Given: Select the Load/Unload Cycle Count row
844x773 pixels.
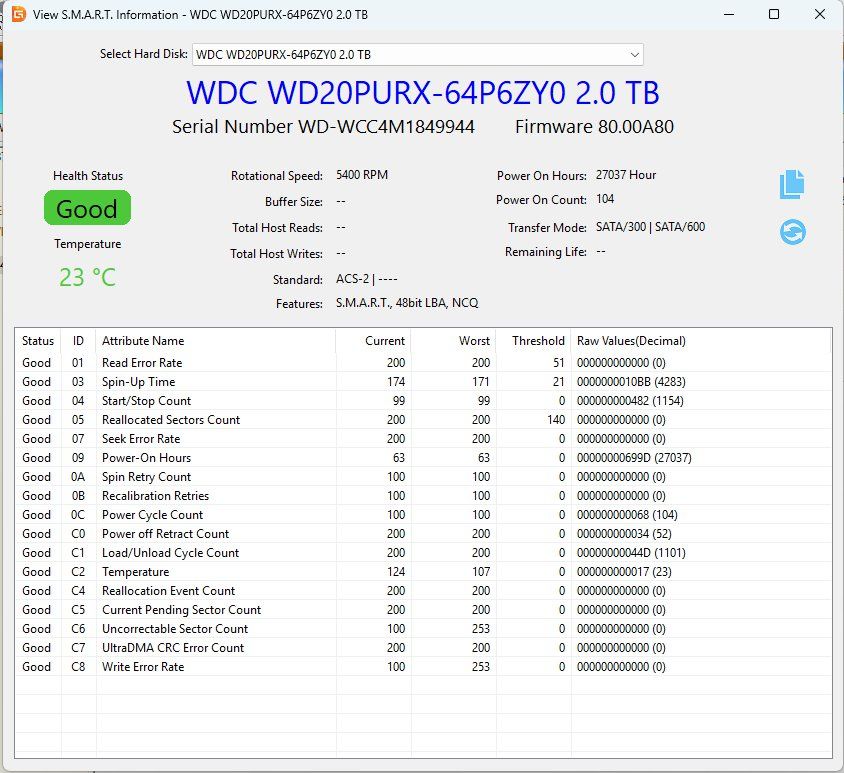Looking at the screenshot, I should [x=423, y=553].
